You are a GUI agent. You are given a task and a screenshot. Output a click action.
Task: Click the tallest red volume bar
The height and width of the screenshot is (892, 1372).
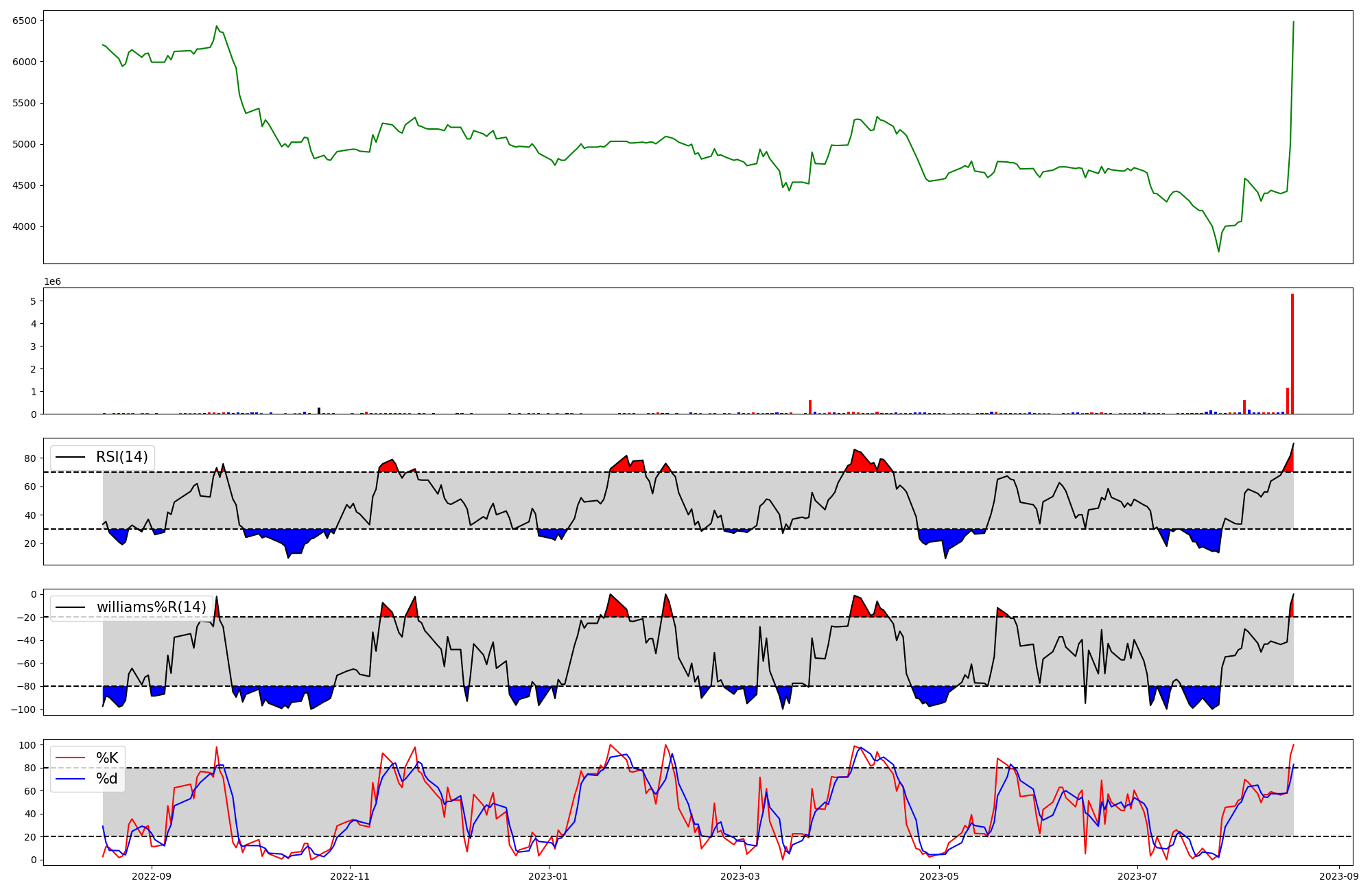pyautogui.click(x=1292, y=353)
